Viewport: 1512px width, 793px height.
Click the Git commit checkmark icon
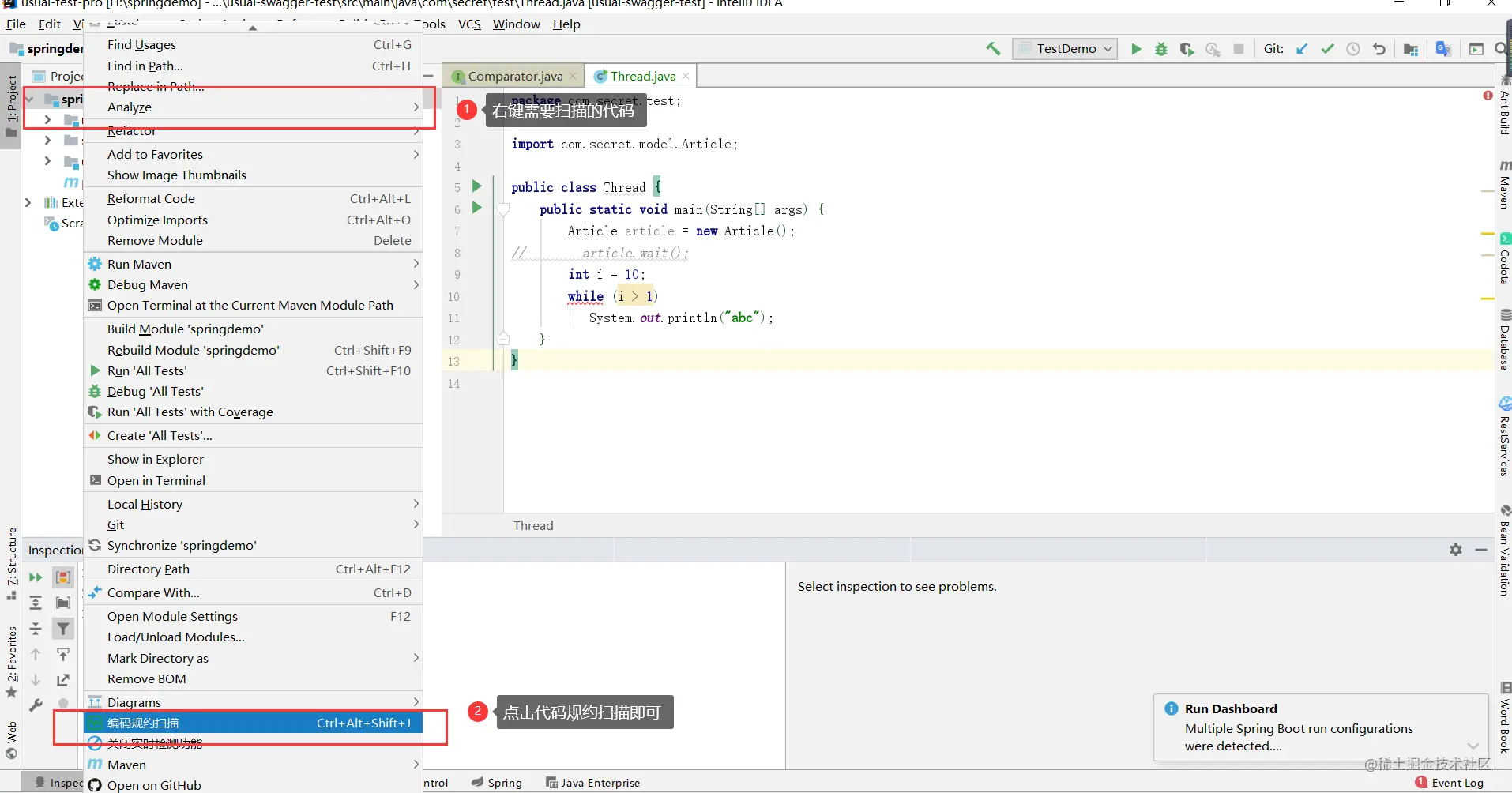coord(1327,49)
